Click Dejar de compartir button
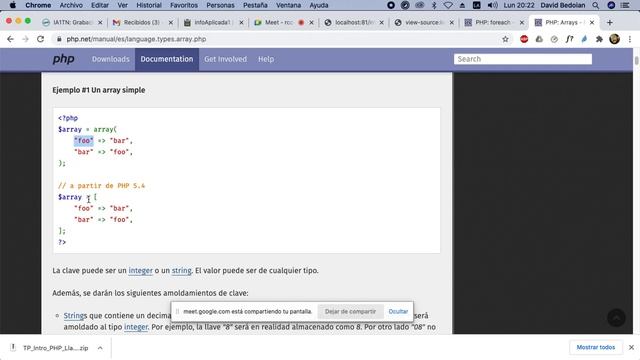The image size is (640, 360). 350,311
